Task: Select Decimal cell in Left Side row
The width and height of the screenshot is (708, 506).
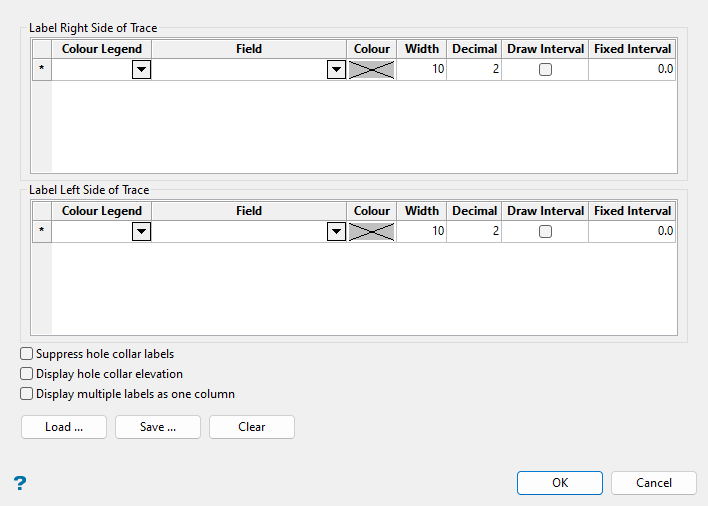Action: coord(475,232)
